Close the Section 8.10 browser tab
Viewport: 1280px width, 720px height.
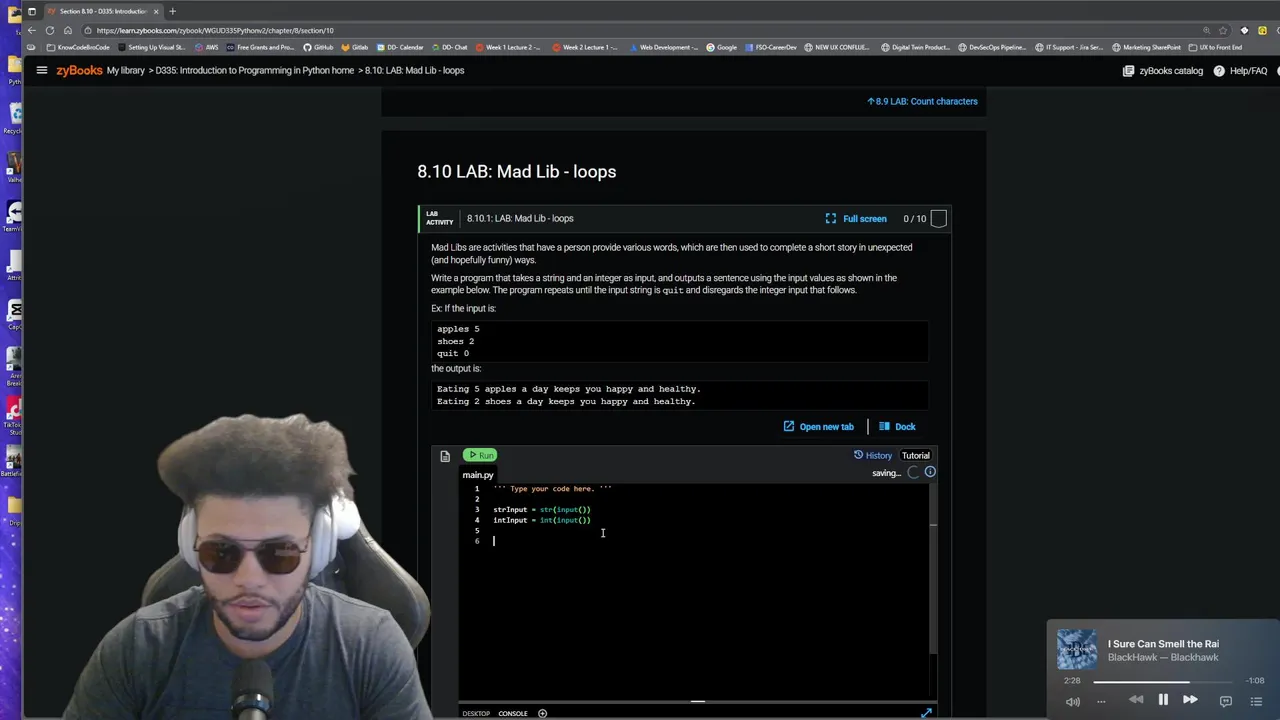156,11
